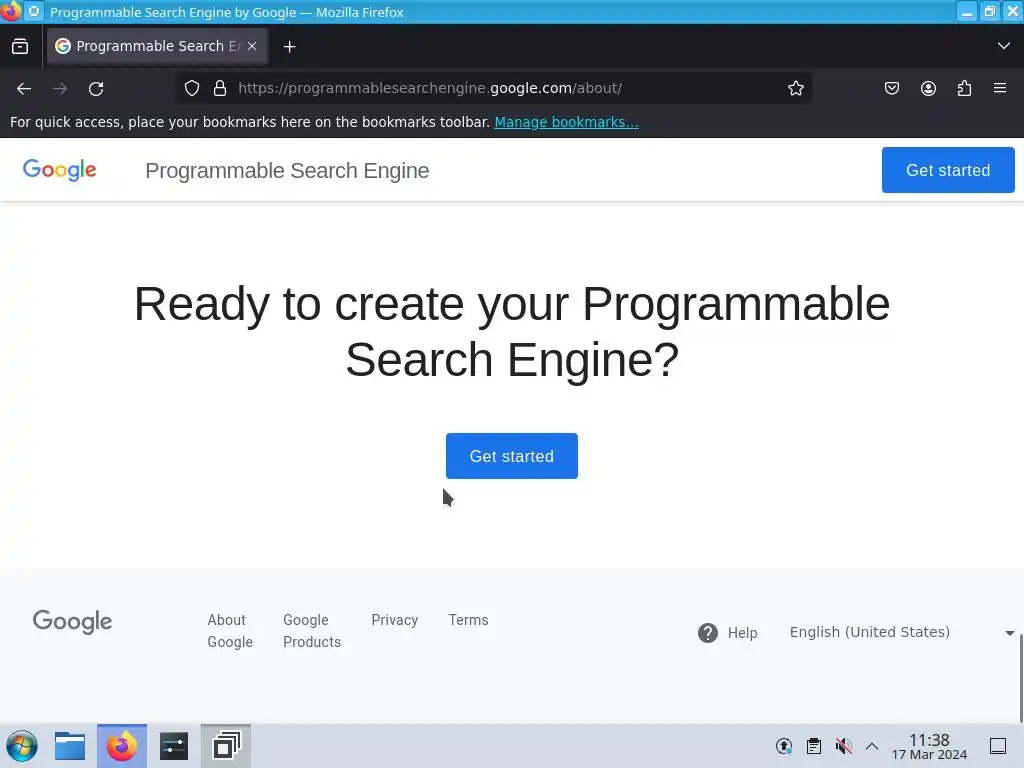The width and height of the screenshot is (1024, 768).
Task: Restore down the Firefox window
Action: tap(990, 12)
